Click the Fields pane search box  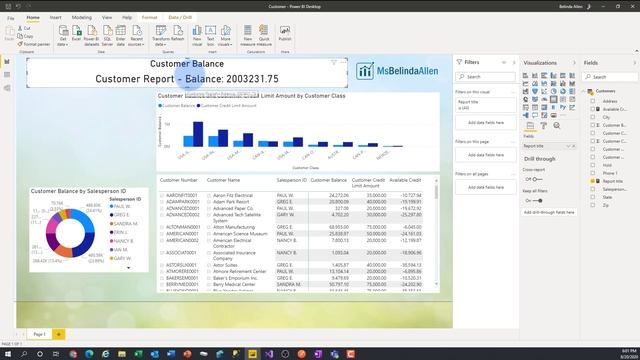610,77
